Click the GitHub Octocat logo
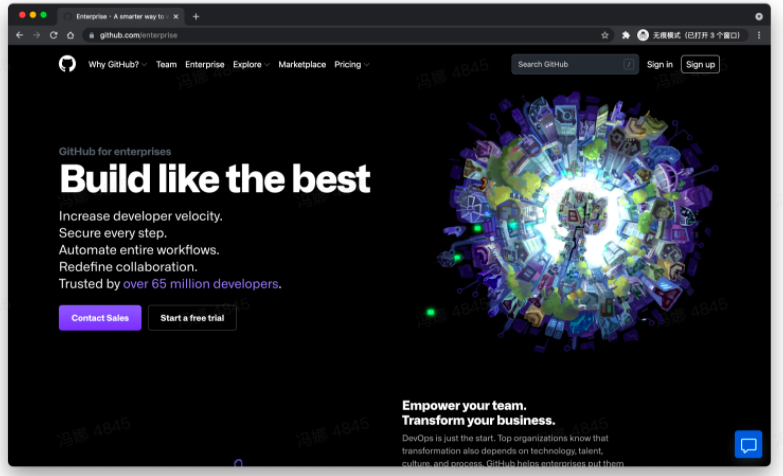 [67, 64]
